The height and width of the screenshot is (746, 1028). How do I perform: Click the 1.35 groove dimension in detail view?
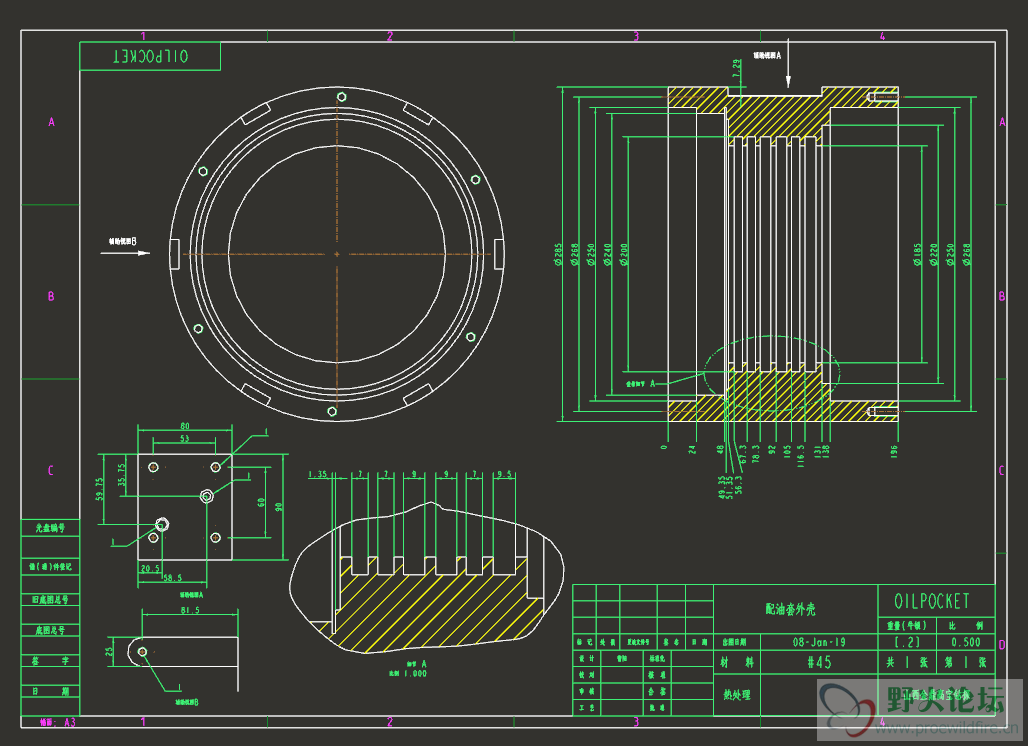(x=318, y=474)
